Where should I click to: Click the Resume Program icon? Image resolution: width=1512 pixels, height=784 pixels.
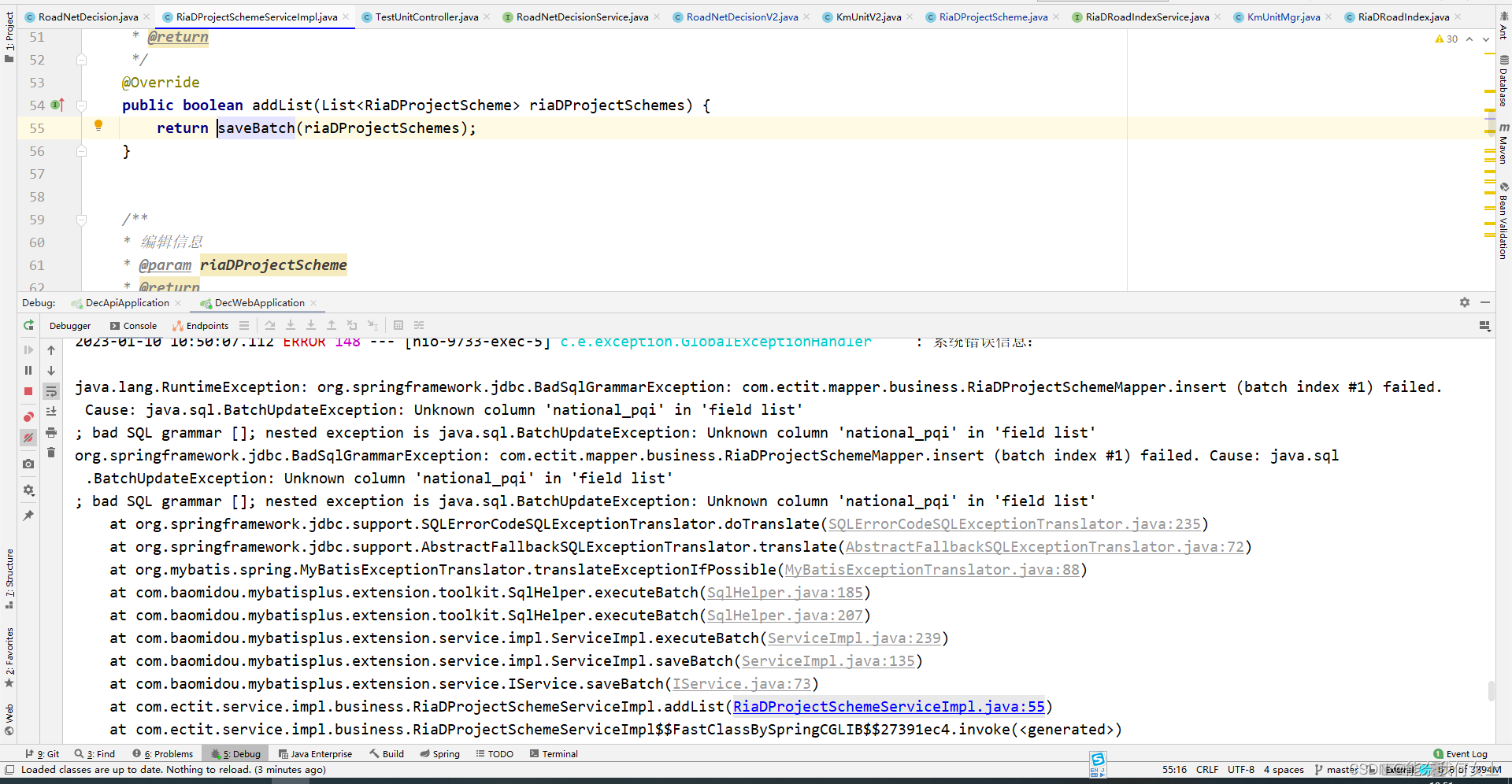[x=28, y=349]
